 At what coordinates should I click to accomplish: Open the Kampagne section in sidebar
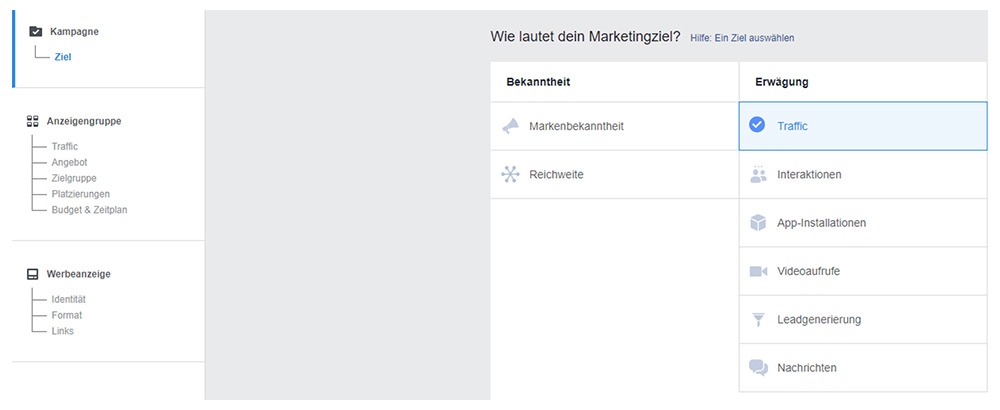click(74, 31)
